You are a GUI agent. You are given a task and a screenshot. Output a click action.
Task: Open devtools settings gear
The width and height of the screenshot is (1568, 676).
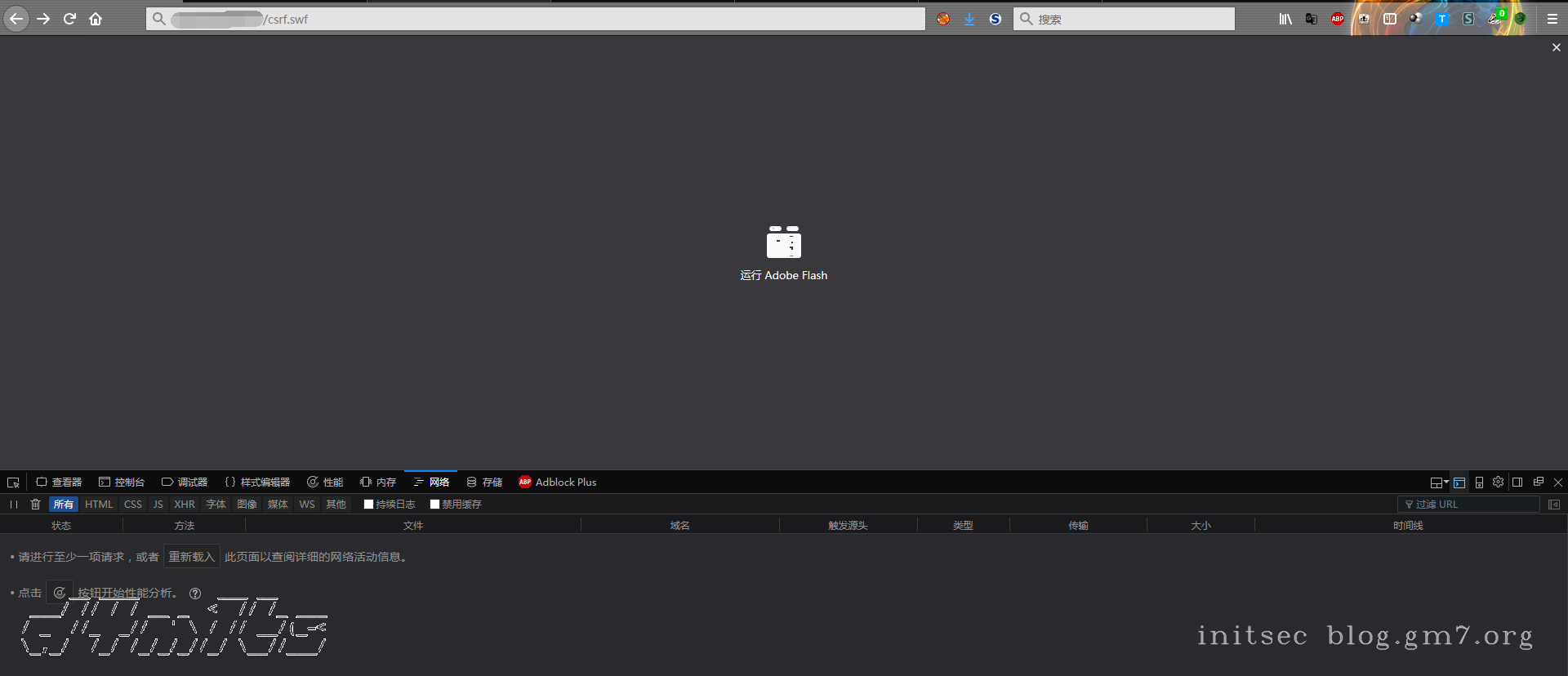point(1498,483)
